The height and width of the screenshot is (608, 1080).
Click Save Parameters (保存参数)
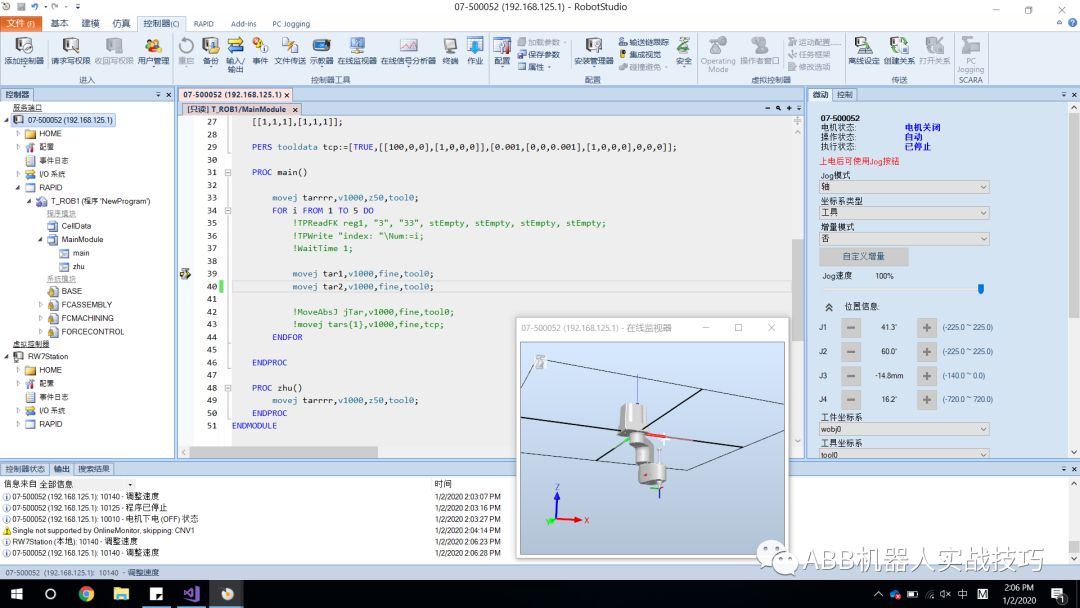[x=539, y=54]
